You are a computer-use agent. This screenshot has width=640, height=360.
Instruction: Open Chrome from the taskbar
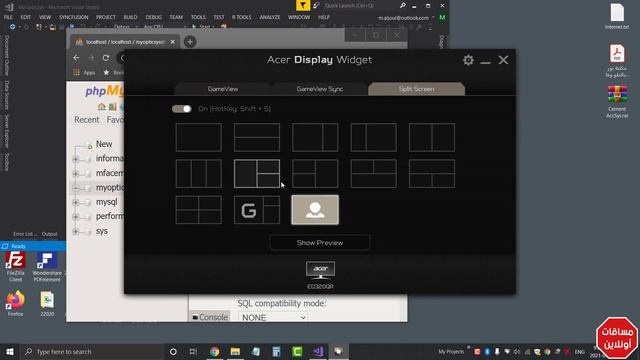tap(215, 351)
